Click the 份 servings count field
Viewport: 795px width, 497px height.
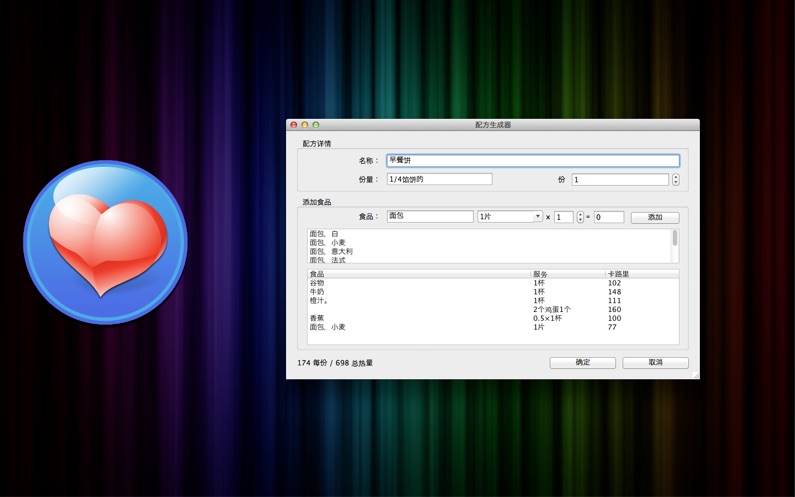619,180
